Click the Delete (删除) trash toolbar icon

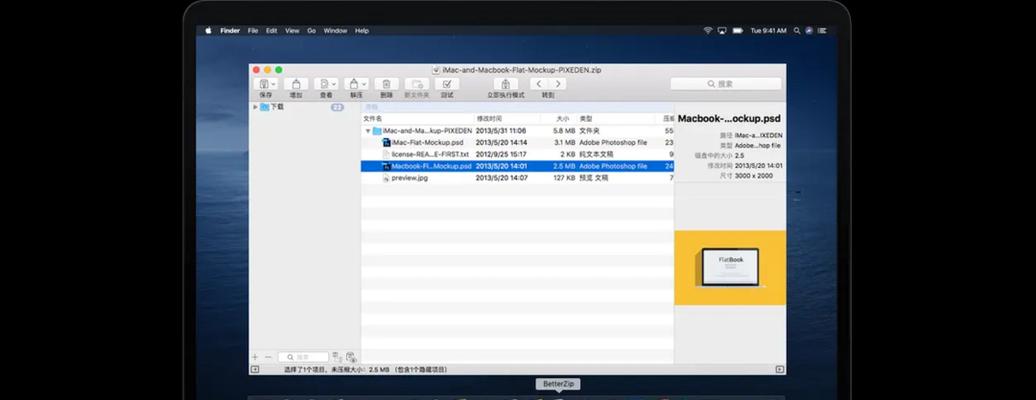click(387, 84)
